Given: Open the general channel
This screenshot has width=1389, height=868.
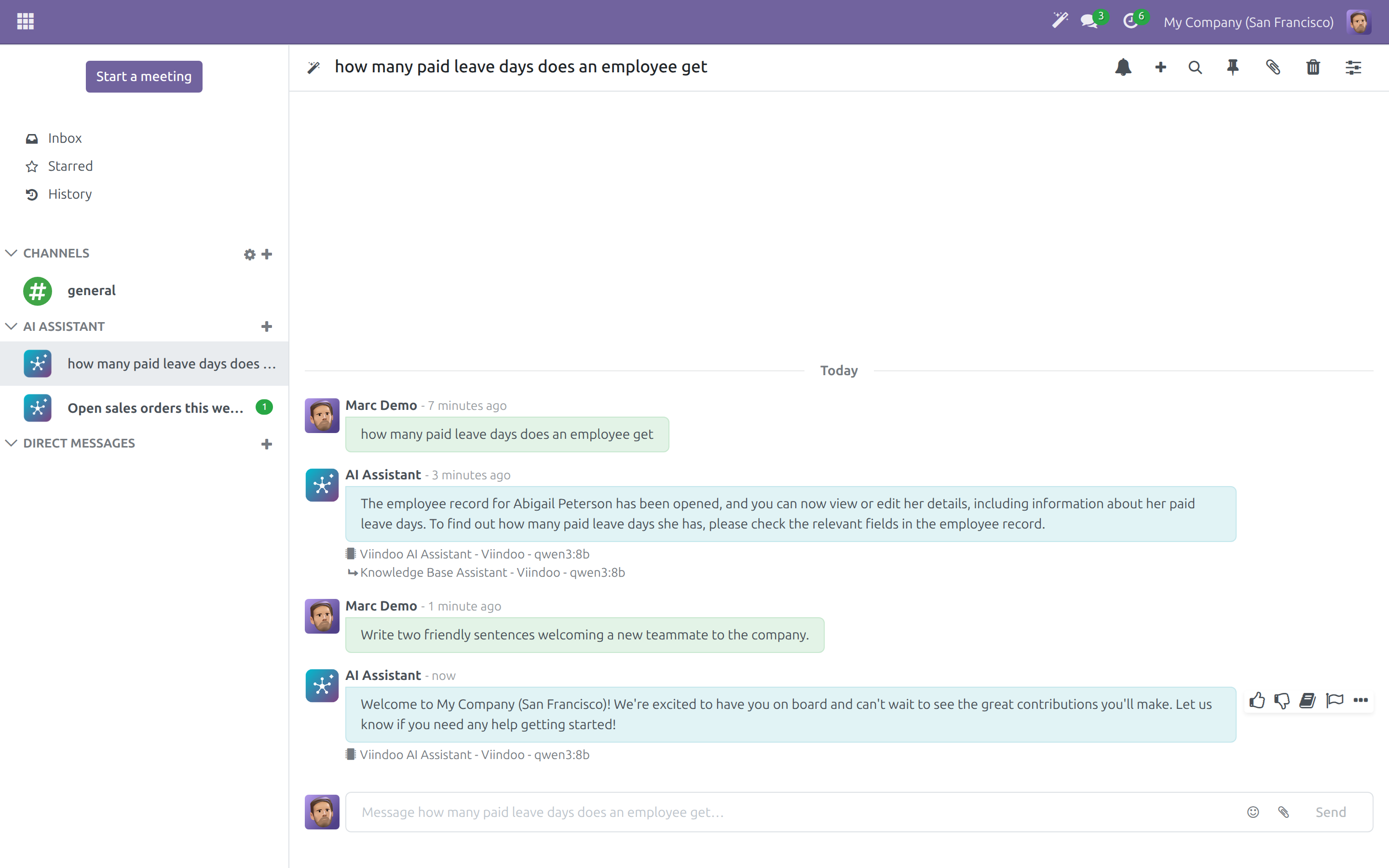Looking at the screenshot, I should click(x=145, y=290).
